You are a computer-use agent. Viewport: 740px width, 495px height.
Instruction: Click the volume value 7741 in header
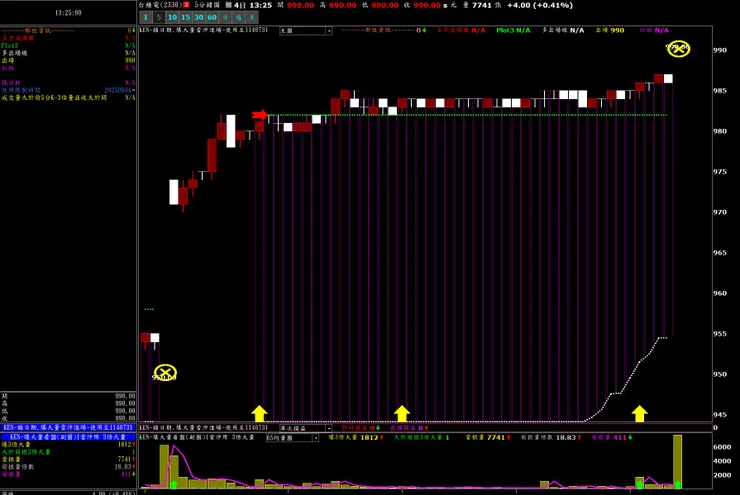tap(482, 5)
